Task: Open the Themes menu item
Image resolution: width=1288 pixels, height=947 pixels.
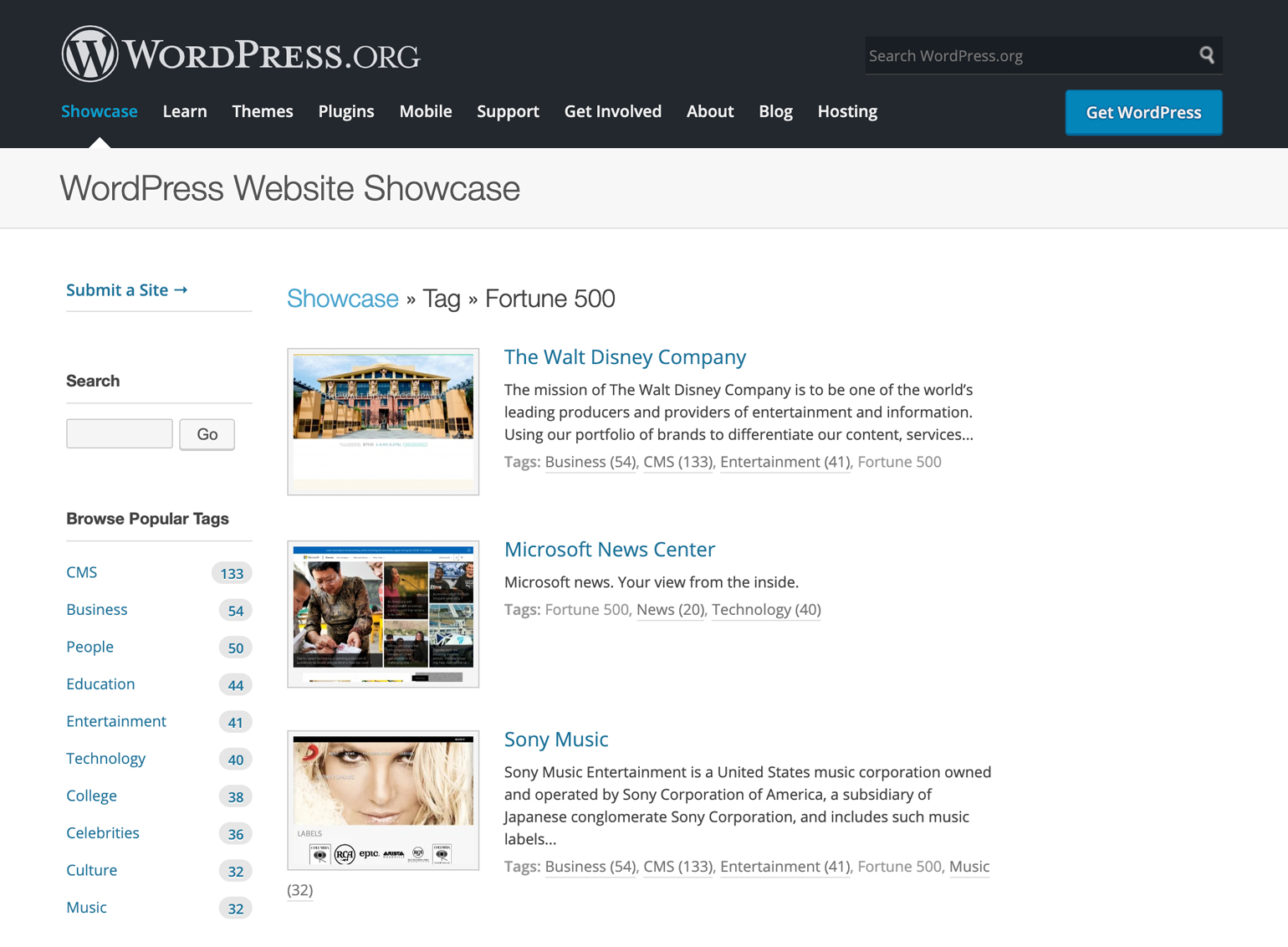Action: pos(263,110)
